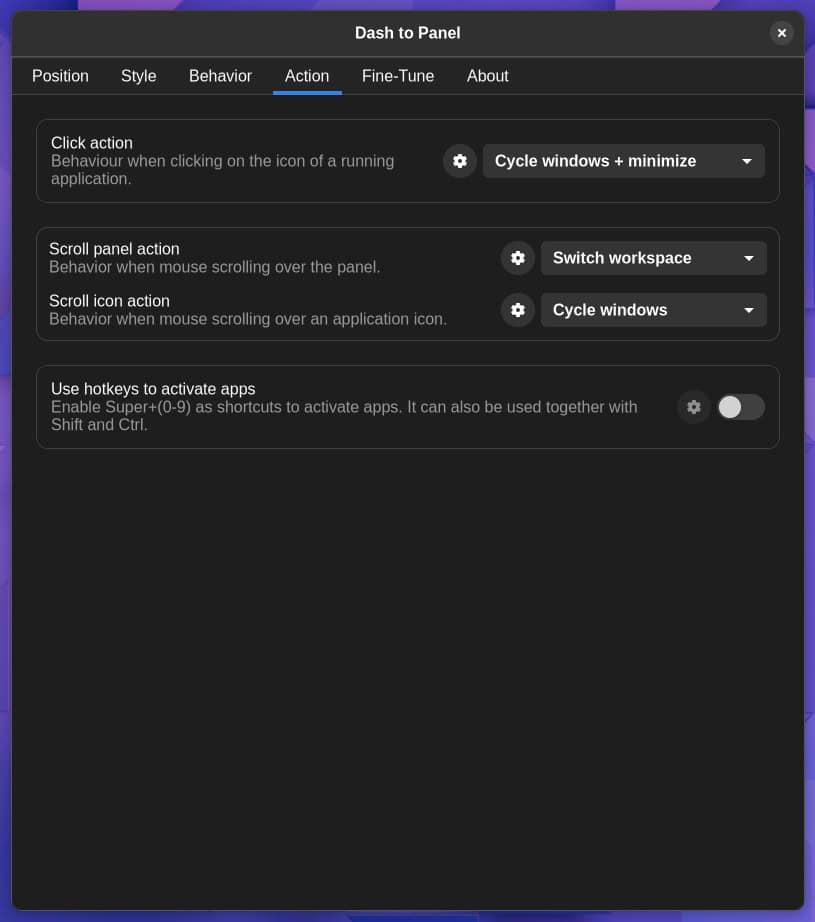This screenshot has height=922, width=815.
Task: Switch to the About tab
Action: (x=487, y=76)
